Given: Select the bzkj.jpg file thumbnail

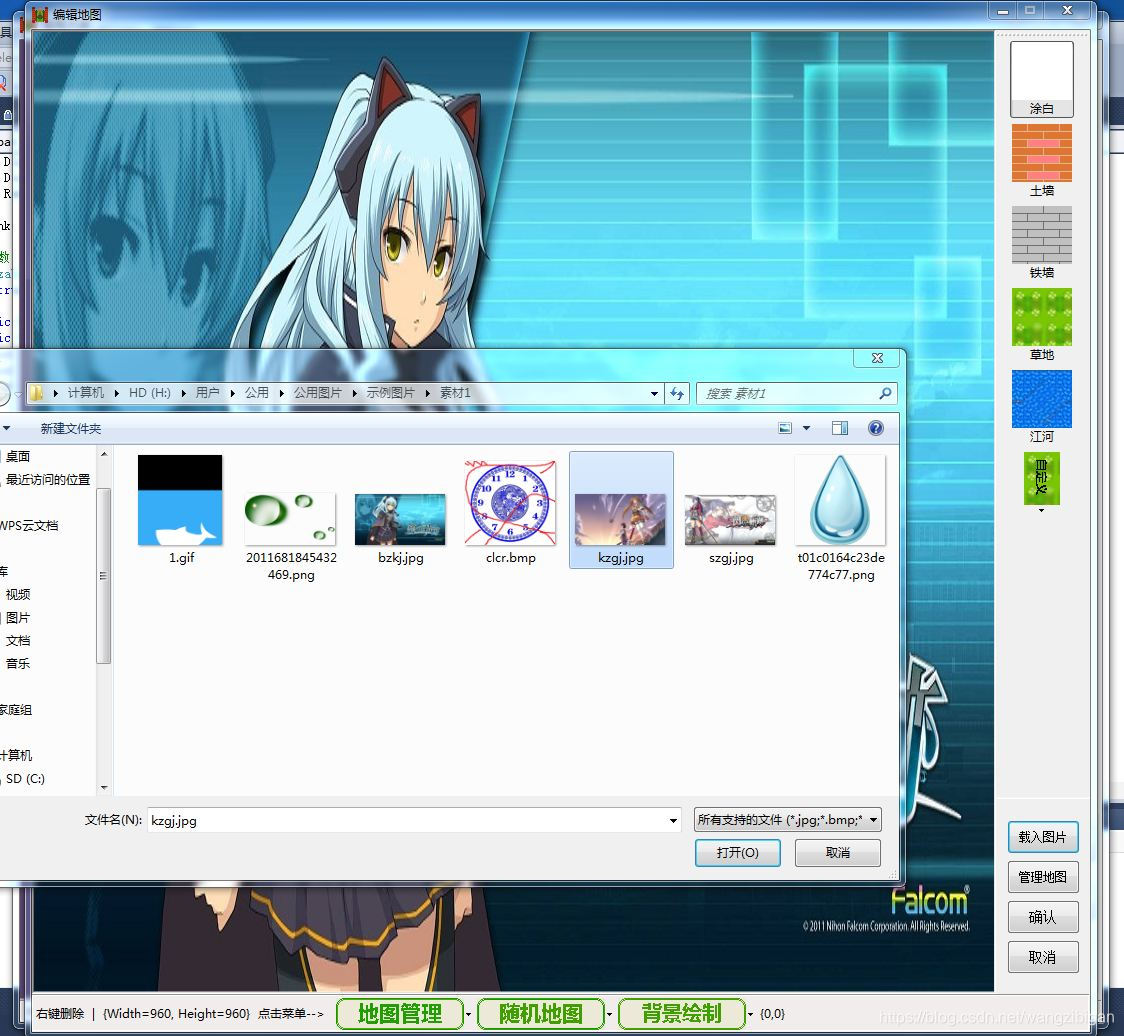Looking at the screenshot, I should [x=400, y=527].
